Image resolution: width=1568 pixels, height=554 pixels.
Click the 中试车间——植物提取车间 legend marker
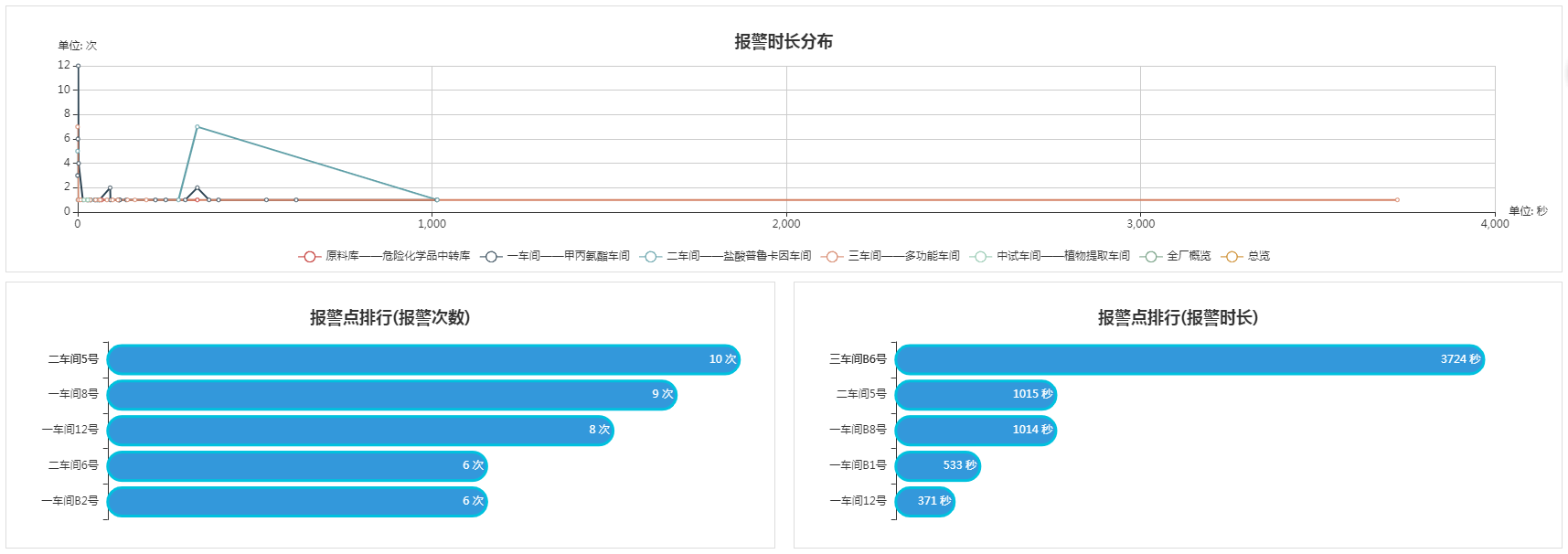[980, 257]
